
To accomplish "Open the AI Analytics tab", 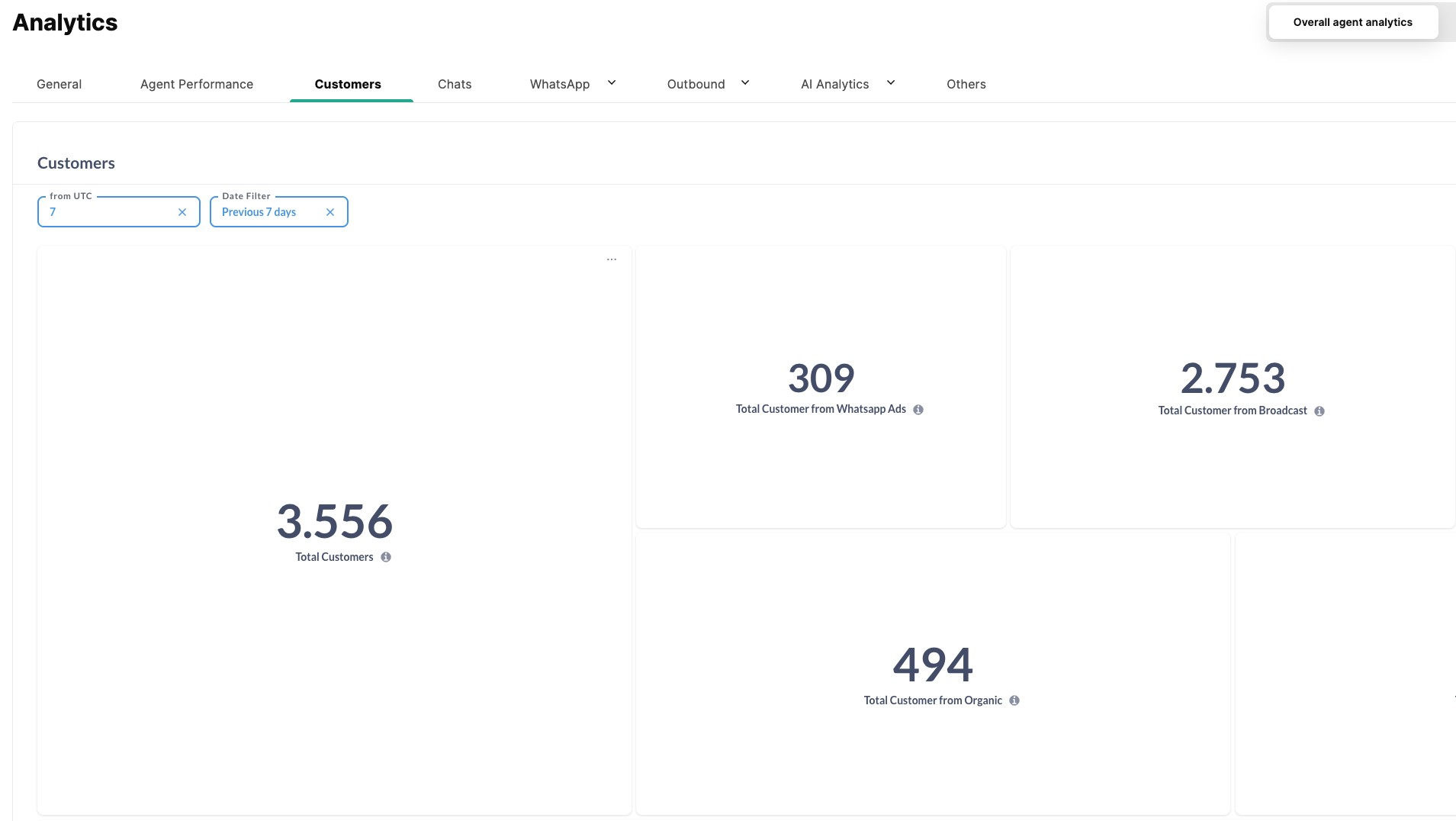I will (834, 84).
